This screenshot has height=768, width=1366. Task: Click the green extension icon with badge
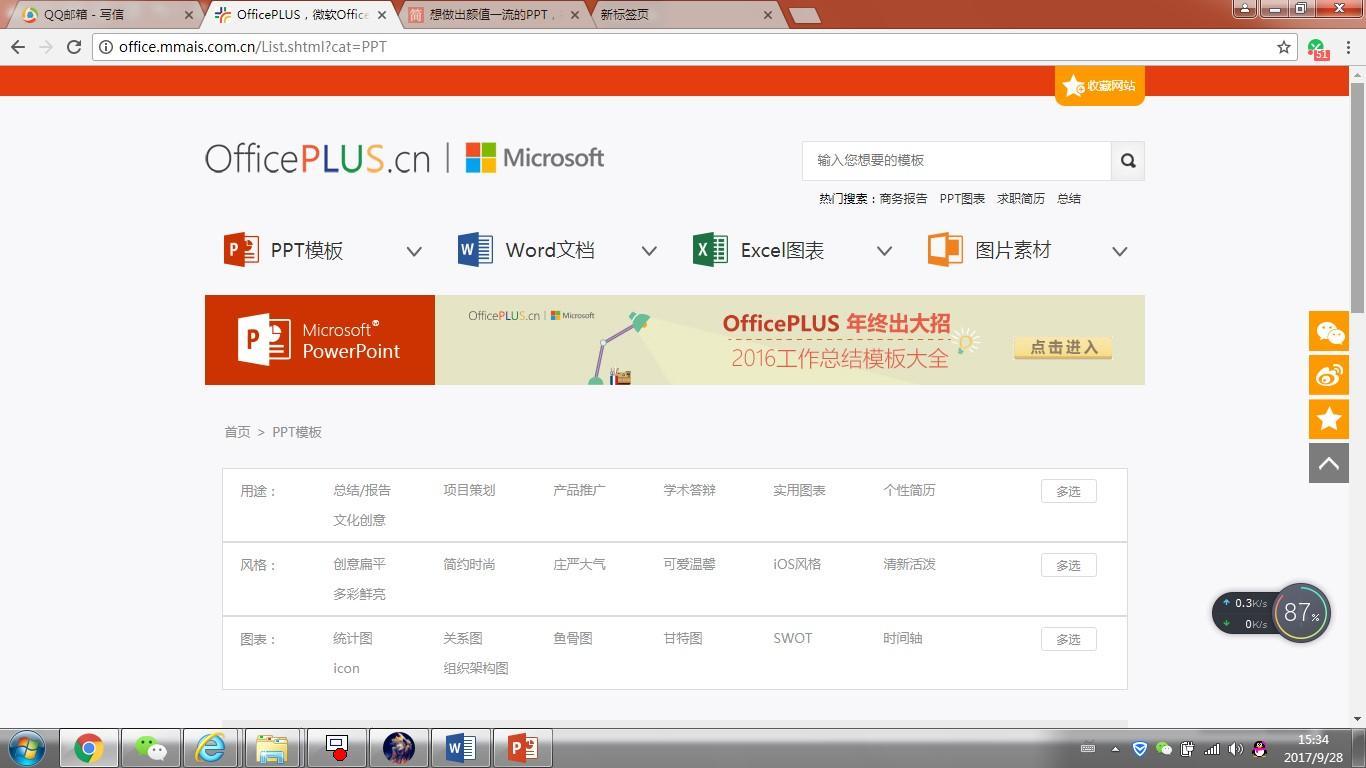pyautogui.click(x=1317, y=48)
